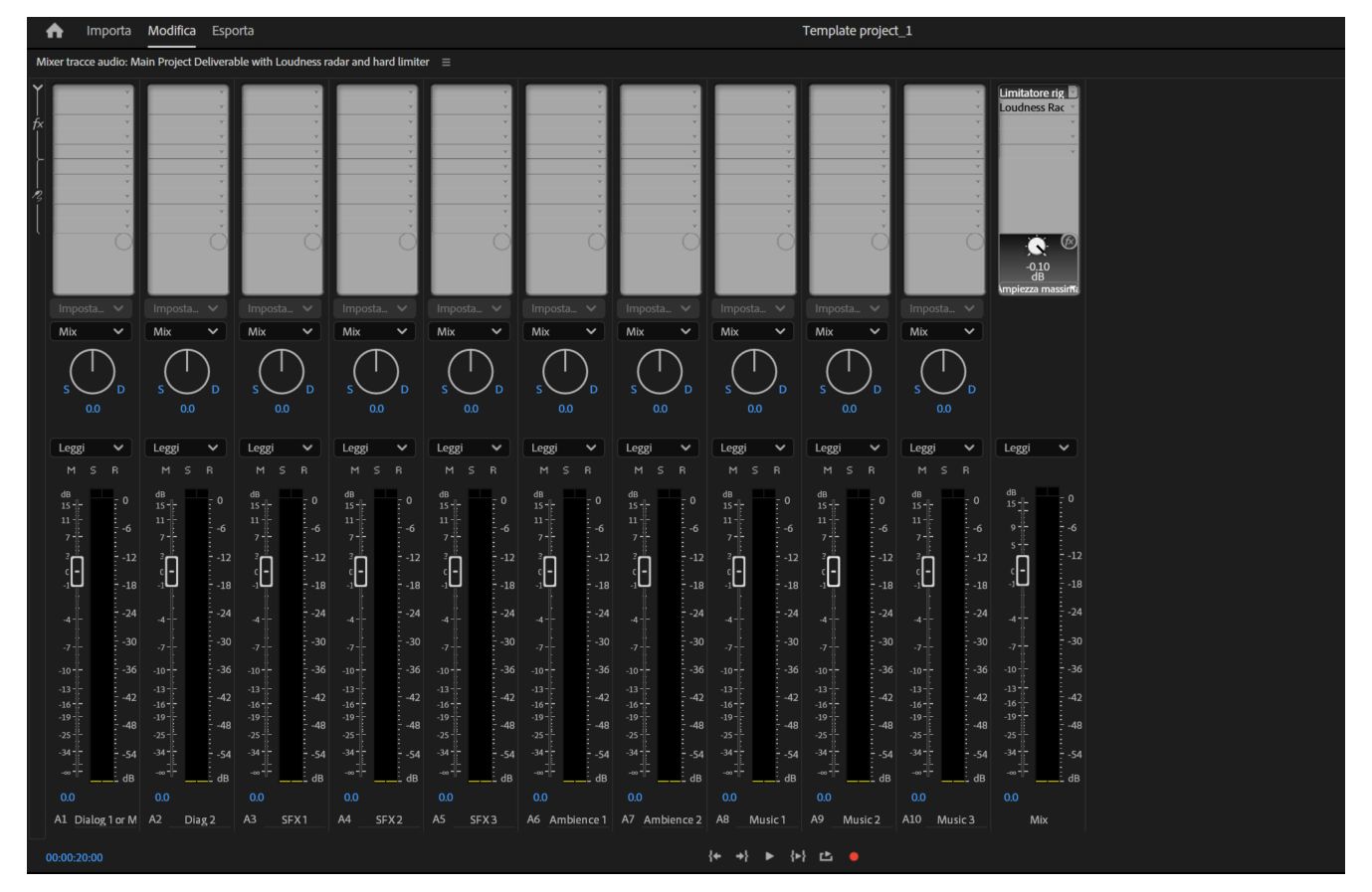Viewport: 1372px width, 892px height.
Task: Click the sends section icon in sidebar
Action: [x=38, y=196]
